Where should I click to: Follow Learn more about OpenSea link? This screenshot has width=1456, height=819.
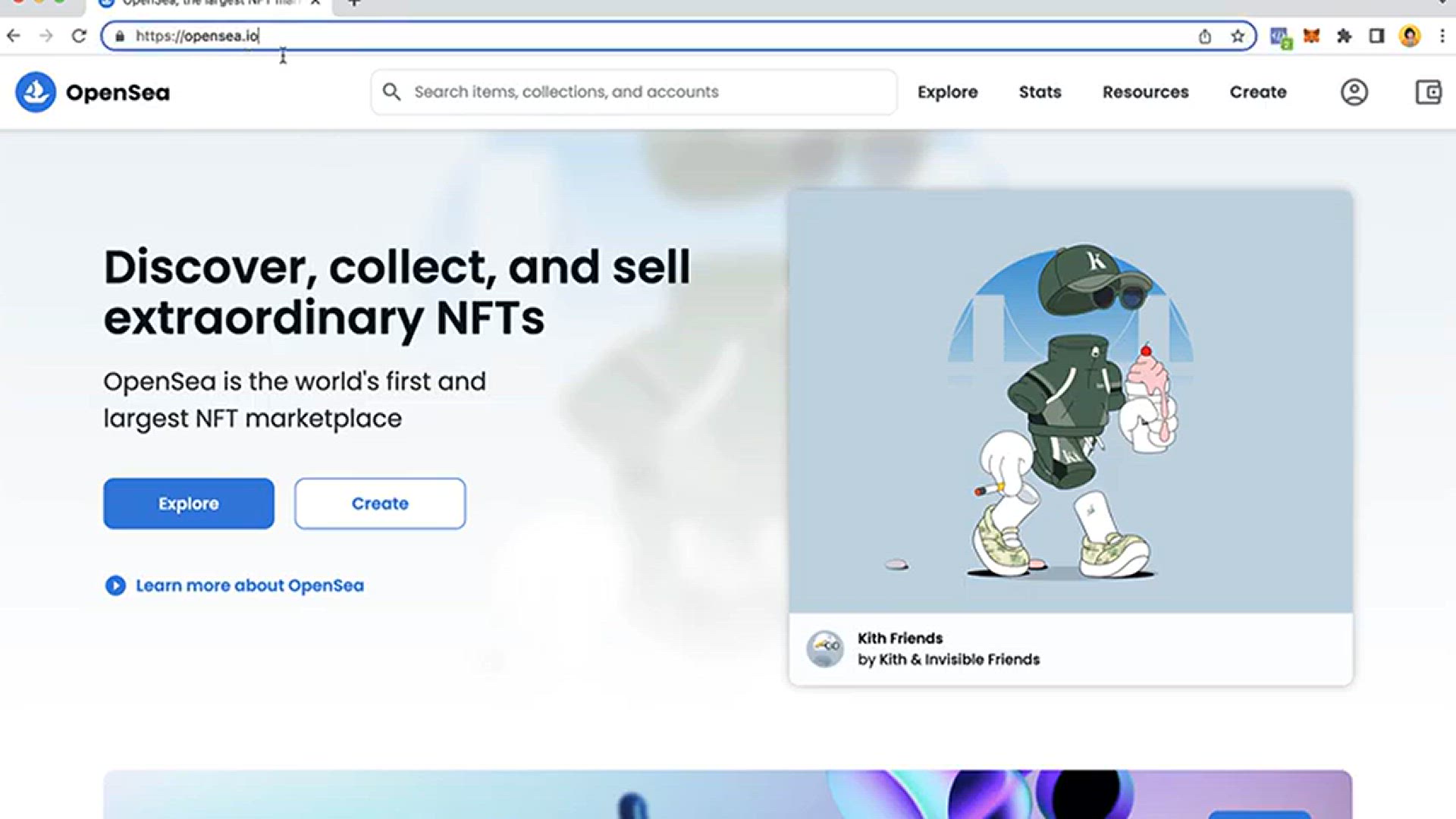pyautogui.click(x=249, y=585)
